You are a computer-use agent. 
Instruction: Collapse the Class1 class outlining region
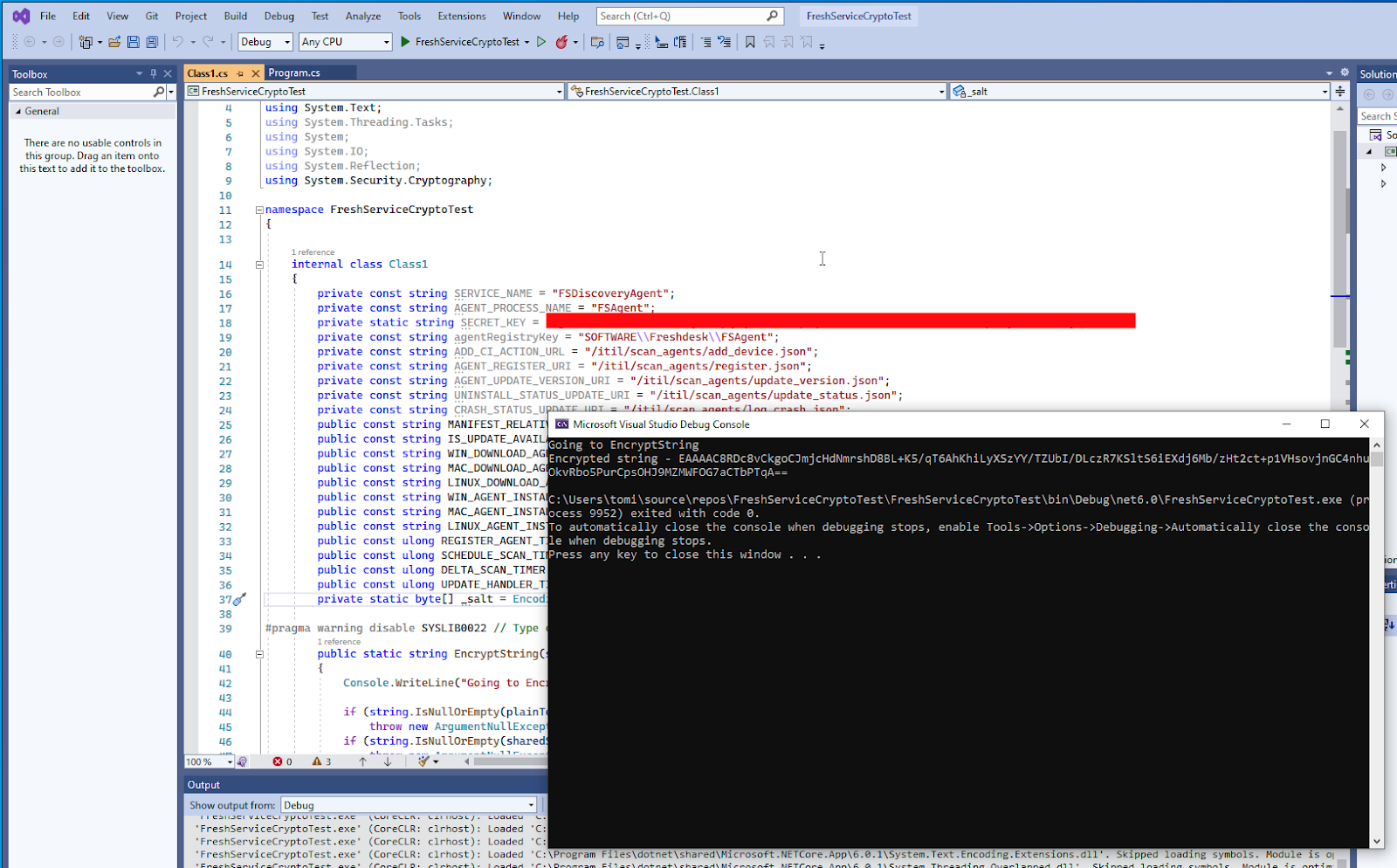click(x=259, y=265)
